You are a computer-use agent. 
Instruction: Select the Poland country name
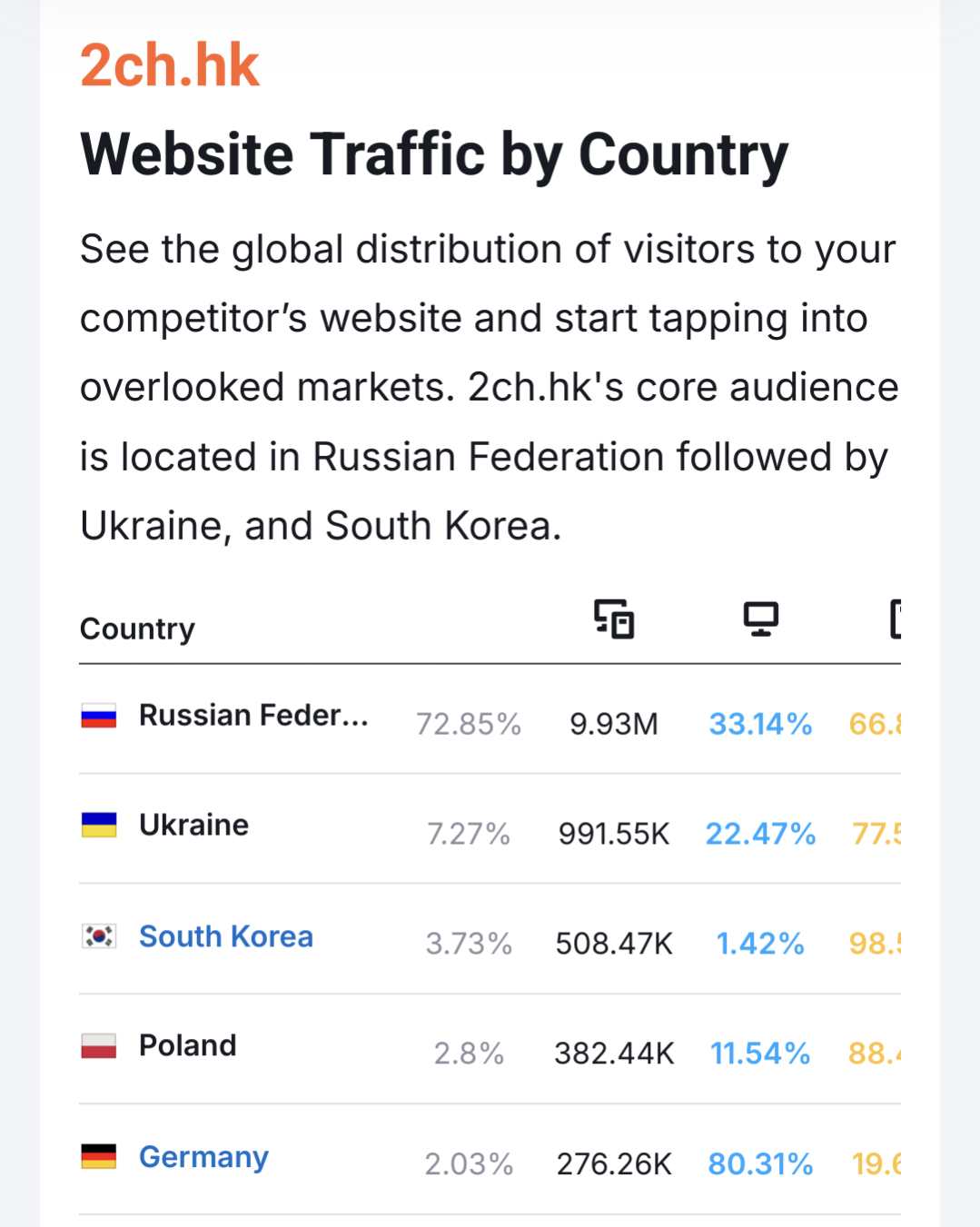coord(187,1045)
